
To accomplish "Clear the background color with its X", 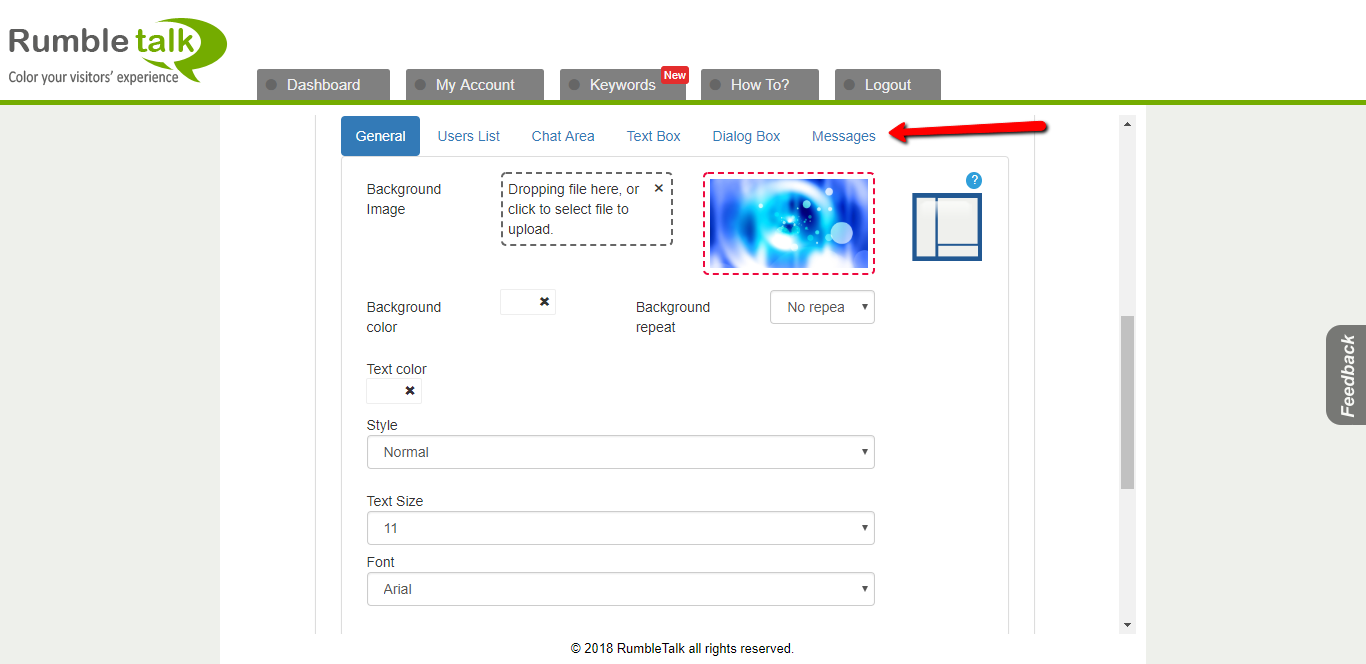I will point(544,302).
